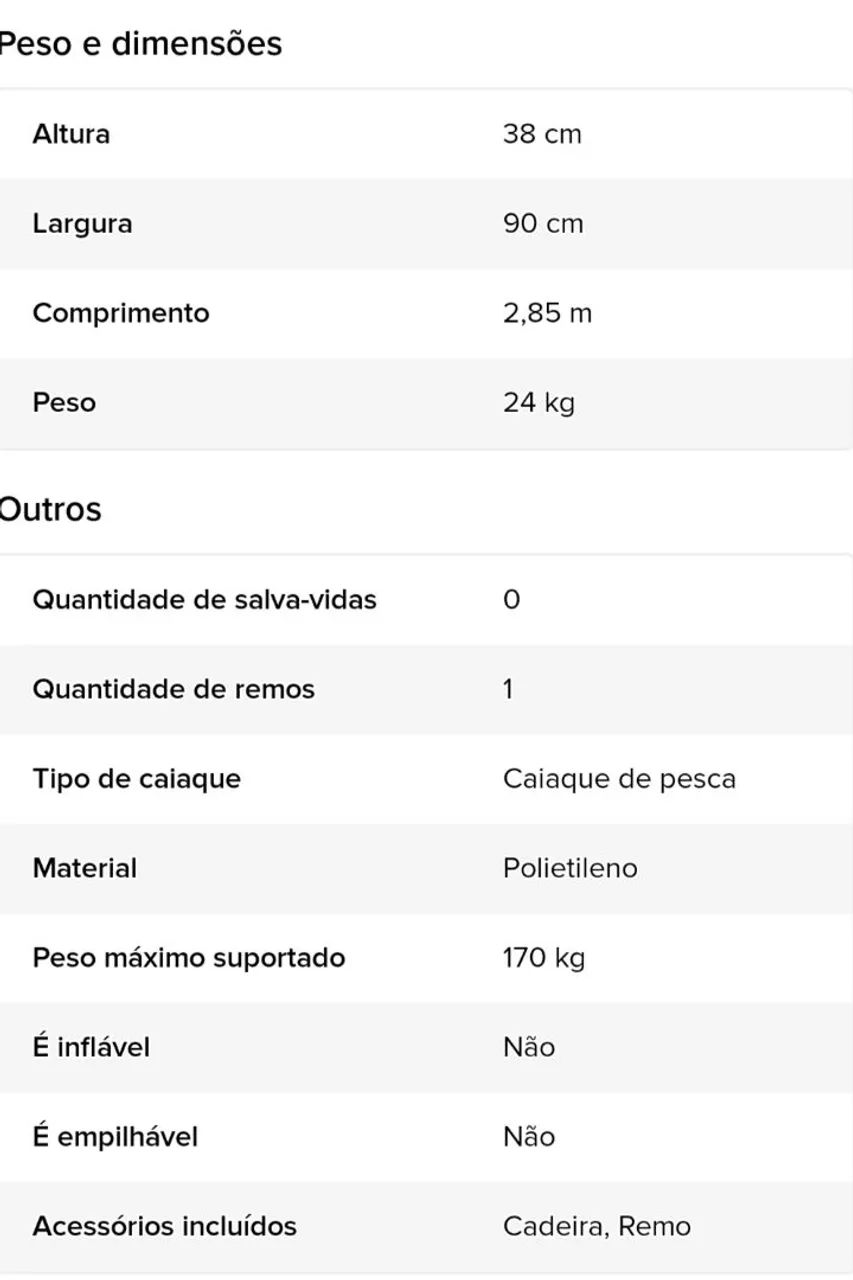The image size is (853, 1280).
Task: Select the "Peso máximo suportado" label
Action: tap(189, 958)
